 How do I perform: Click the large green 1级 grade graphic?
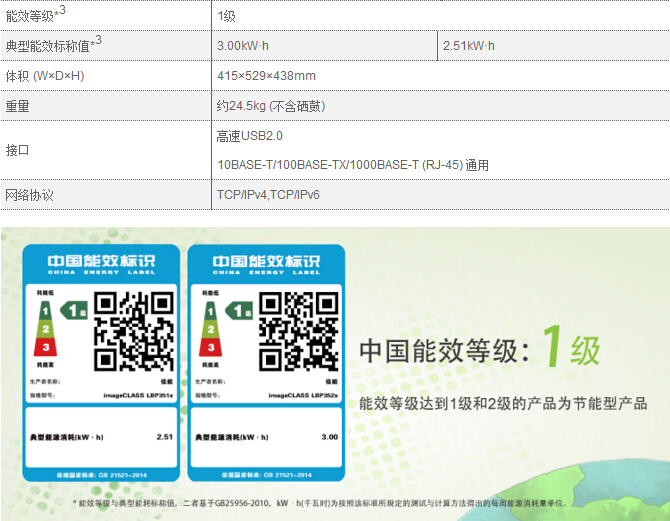click(x=568, y=349)
